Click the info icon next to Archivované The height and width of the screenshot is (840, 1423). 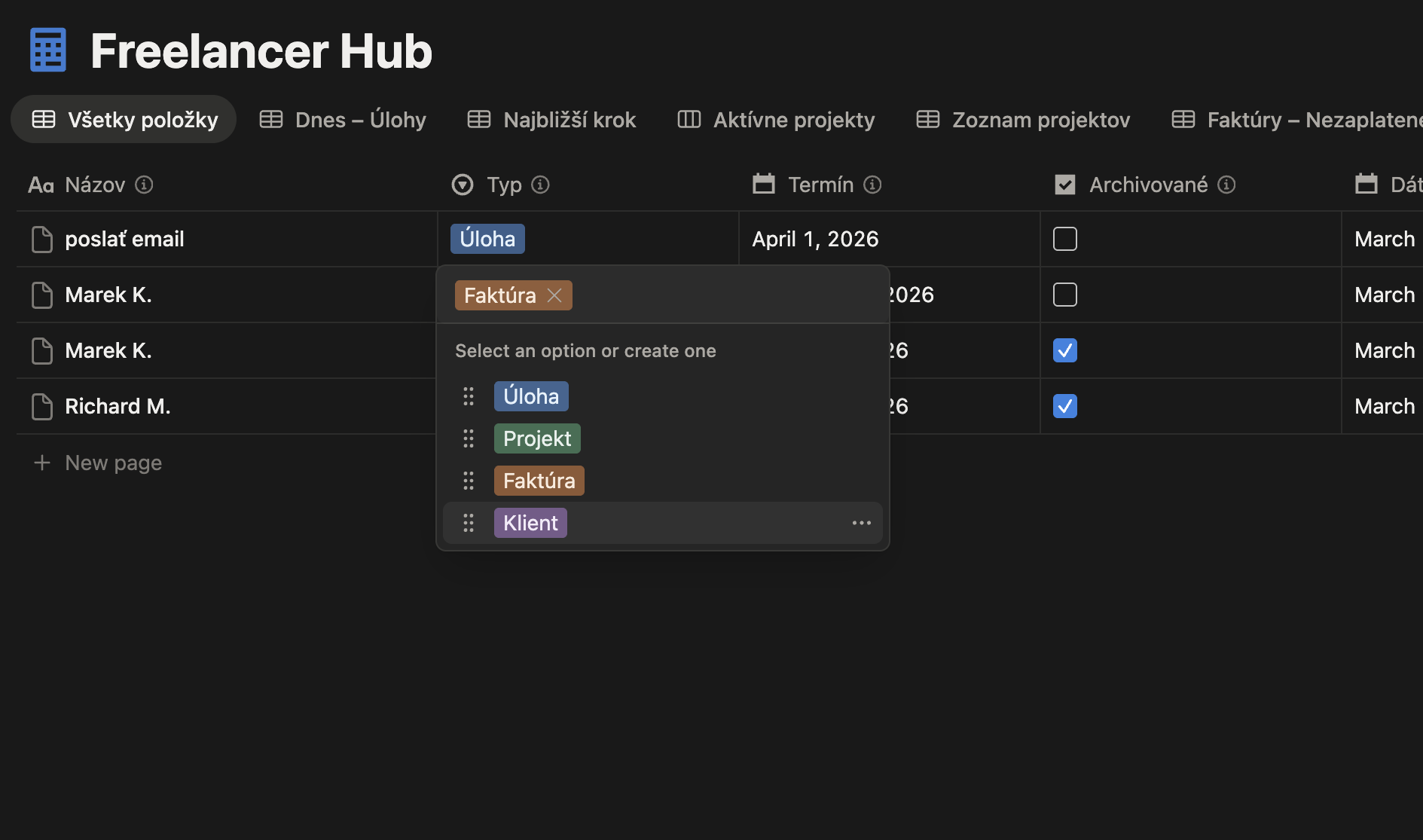click(x=1226, y=185)
